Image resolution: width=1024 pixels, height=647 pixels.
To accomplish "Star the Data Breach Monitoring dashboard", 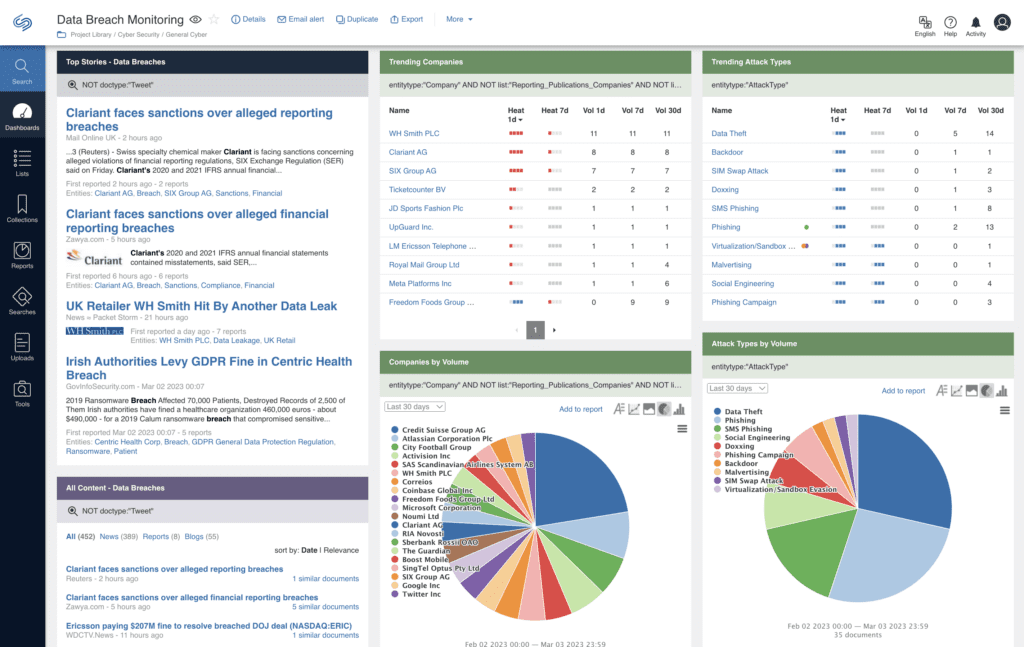I will coord(214,20).
